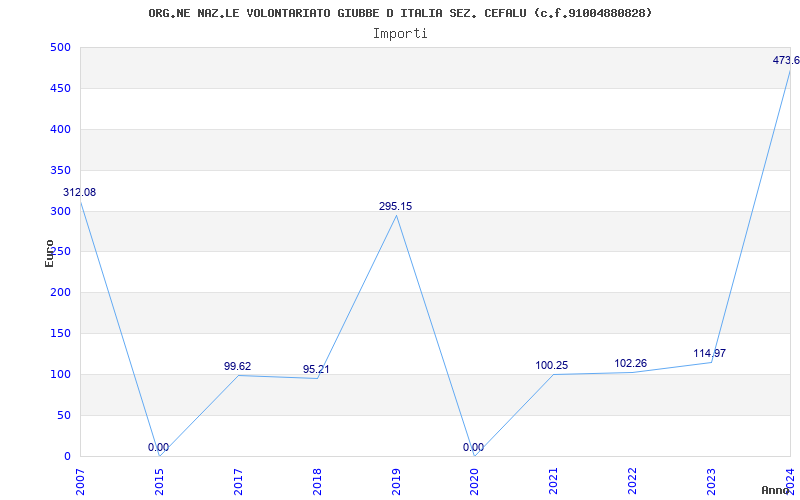Click the ORG.NE NAZ.LE VOLONTARIATO chart title
The height and width of the screenshot is (500, 800).
[400, 13]
